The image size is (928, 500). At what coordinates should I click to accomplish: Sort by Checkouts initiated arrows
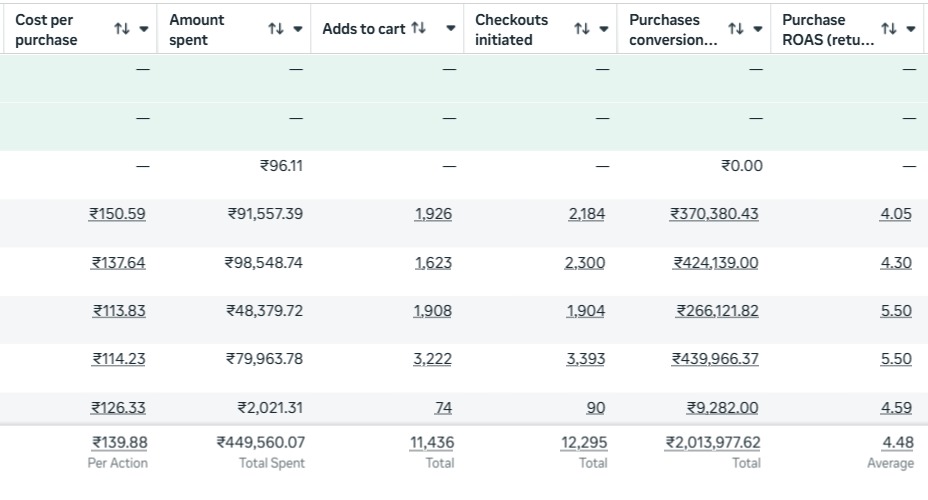pyautogui.click(x=581, y=29)
